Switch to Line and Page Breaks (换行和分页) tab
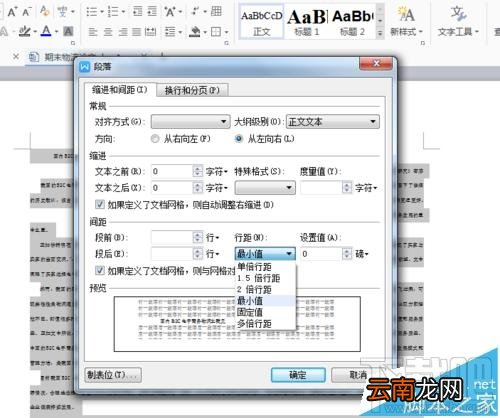This screenshot has width=500, height=418. coord(192,90)
